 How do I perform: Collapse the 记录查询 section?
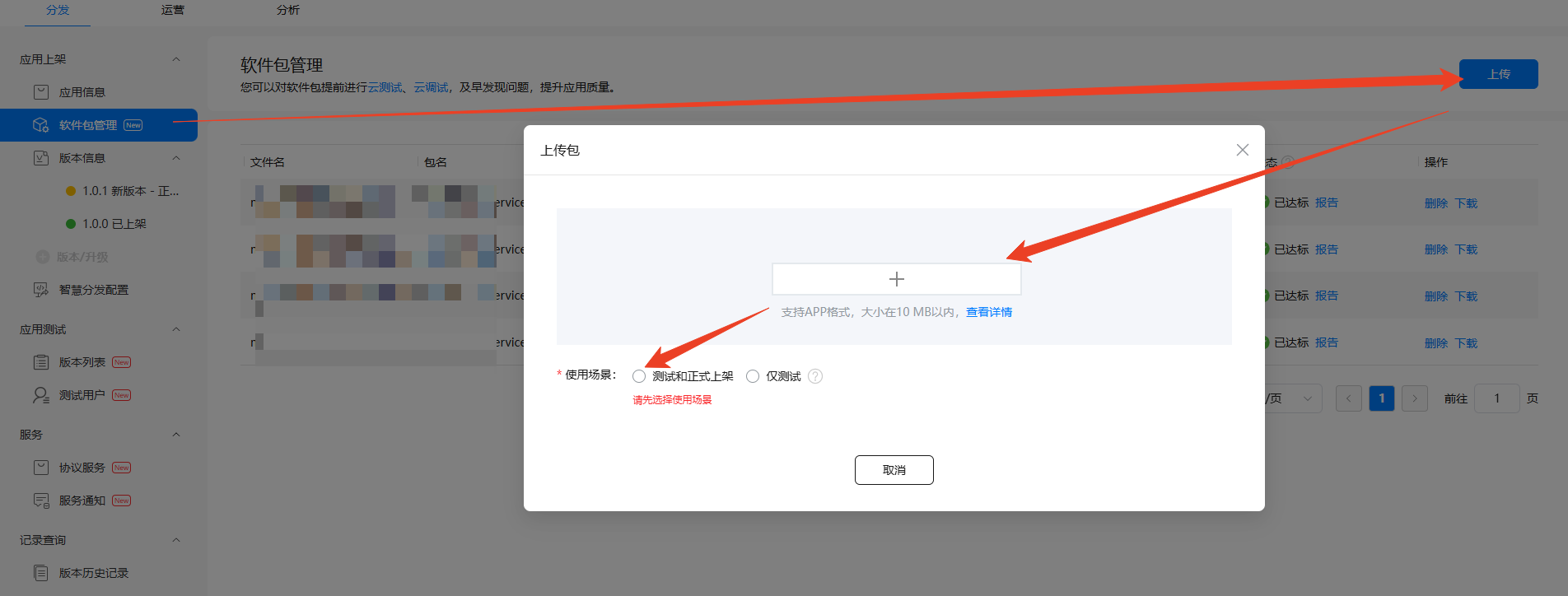[176, 540]
